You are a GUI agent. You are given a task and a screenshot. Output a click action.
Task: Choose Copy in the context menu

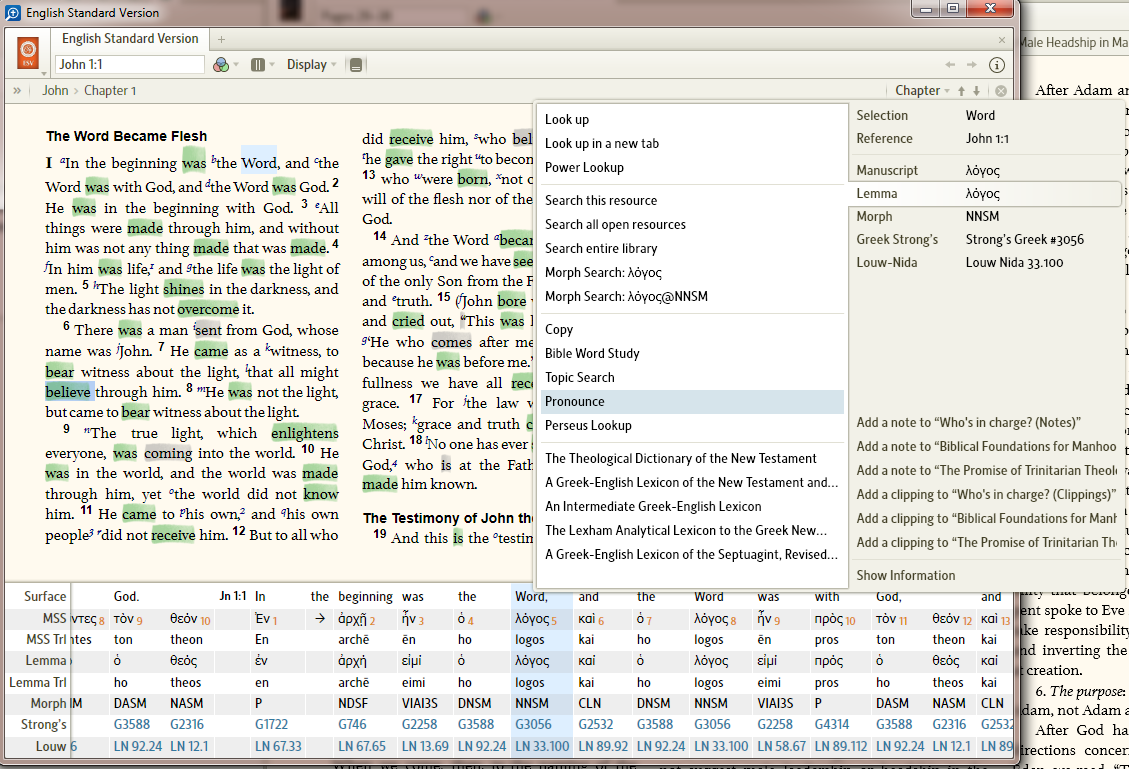(692, 329)
